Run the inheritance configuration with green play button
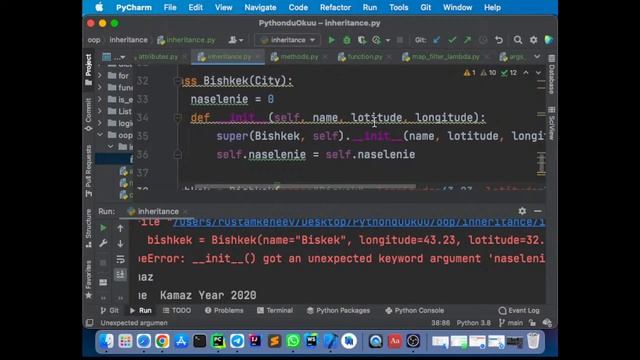The image size is (640, 360). coord(331,40)
